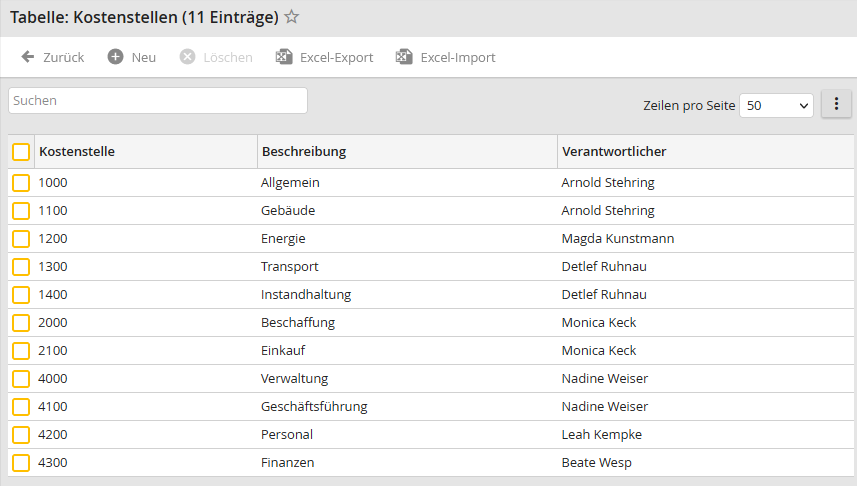Click the greyed Löschen delete icon

pyautogui.click(x=188, y=57)
